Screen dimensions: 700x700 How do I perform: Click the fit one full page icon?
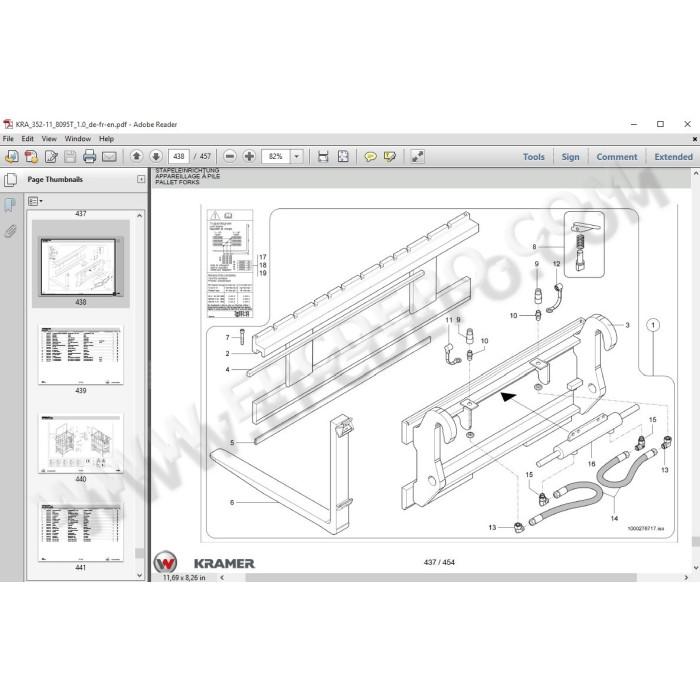point(343,156)
